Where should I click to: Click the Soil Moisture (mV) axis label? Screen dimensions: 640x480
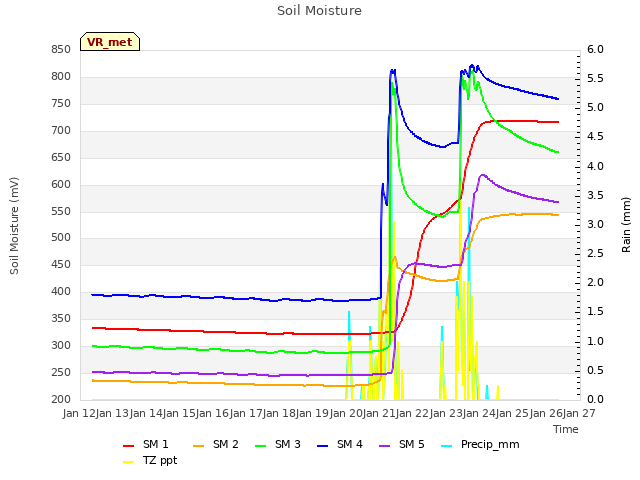coord(14,226)
